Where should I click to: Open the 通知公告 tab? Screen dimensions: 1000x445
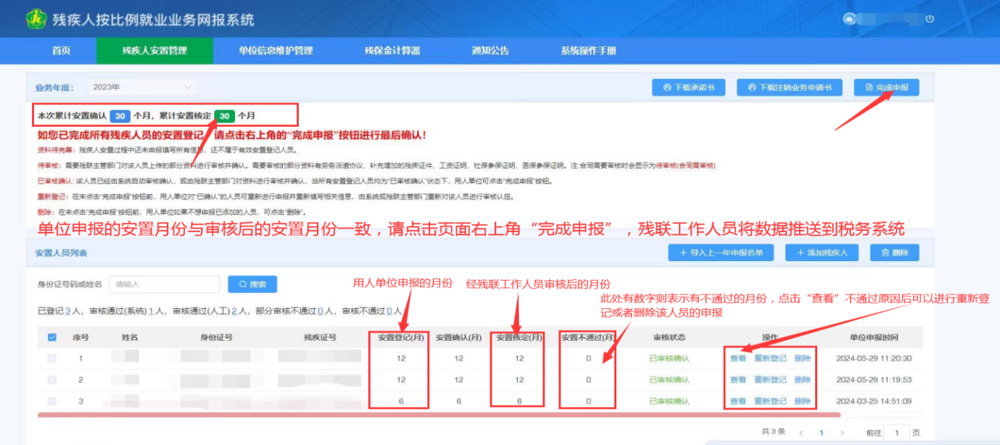pyautogui.click(x=490, y=51)
